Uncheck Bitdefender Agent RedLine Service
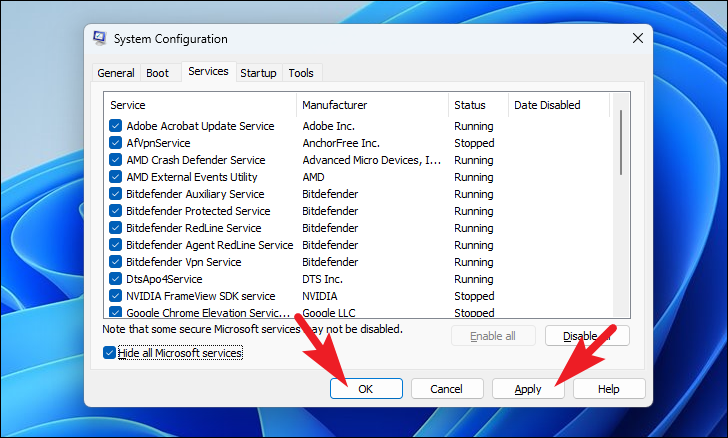728x438 pixels. (115, 245)
